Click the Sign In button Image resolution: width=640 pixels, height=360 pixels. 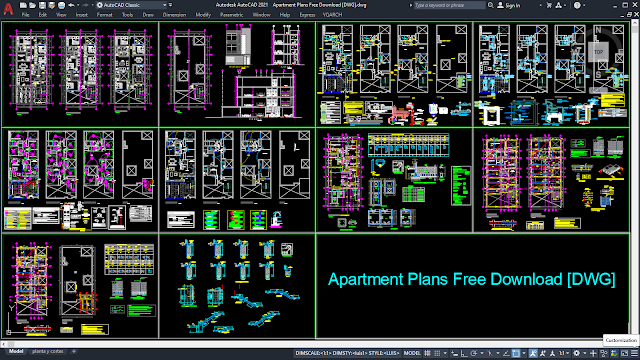[x=509, y=5]
